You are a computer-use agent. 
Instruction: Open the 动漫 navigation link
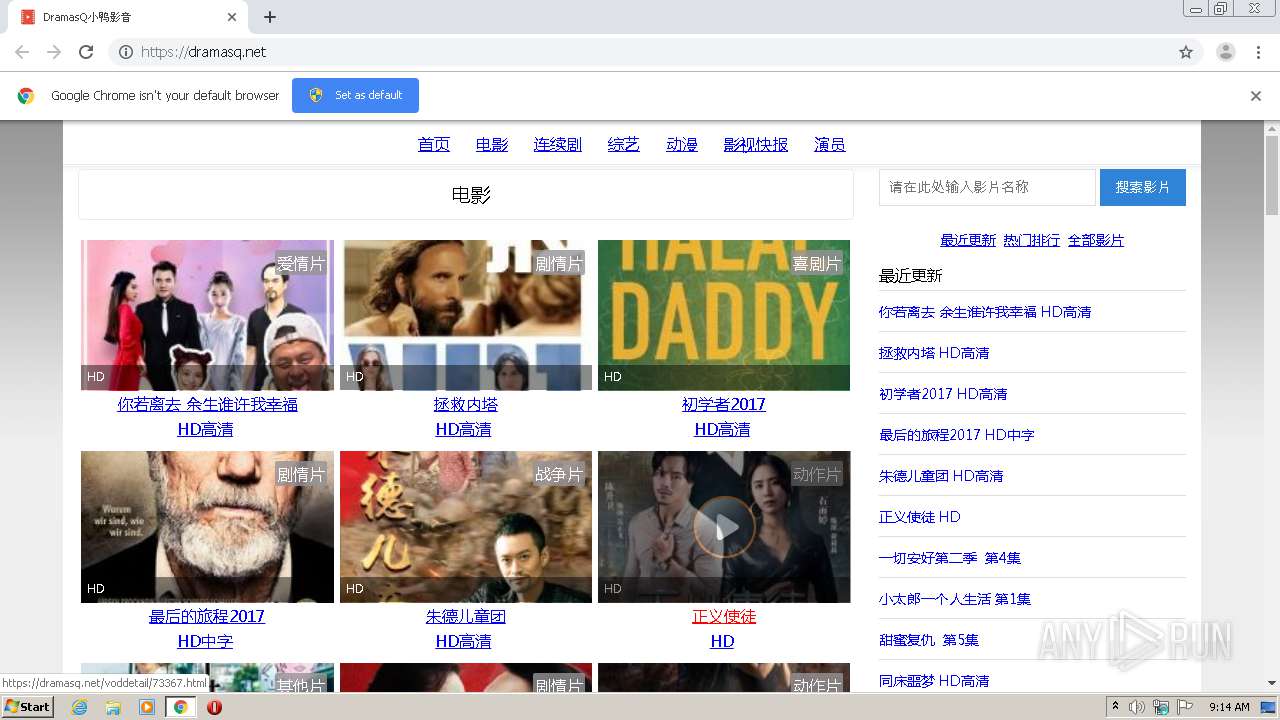pos(682,144)
